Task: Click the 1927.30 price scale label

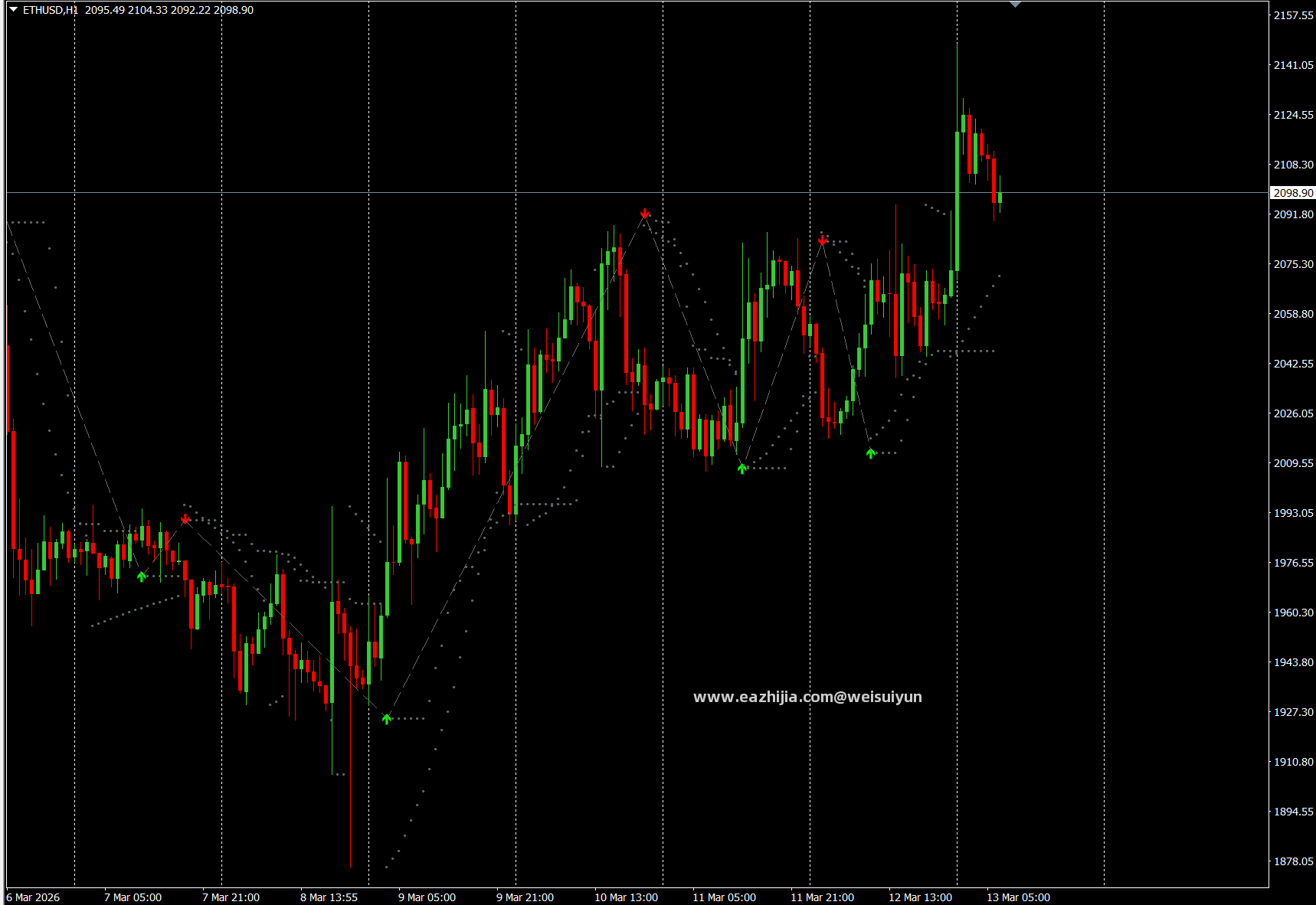Action: (1293, 712)
